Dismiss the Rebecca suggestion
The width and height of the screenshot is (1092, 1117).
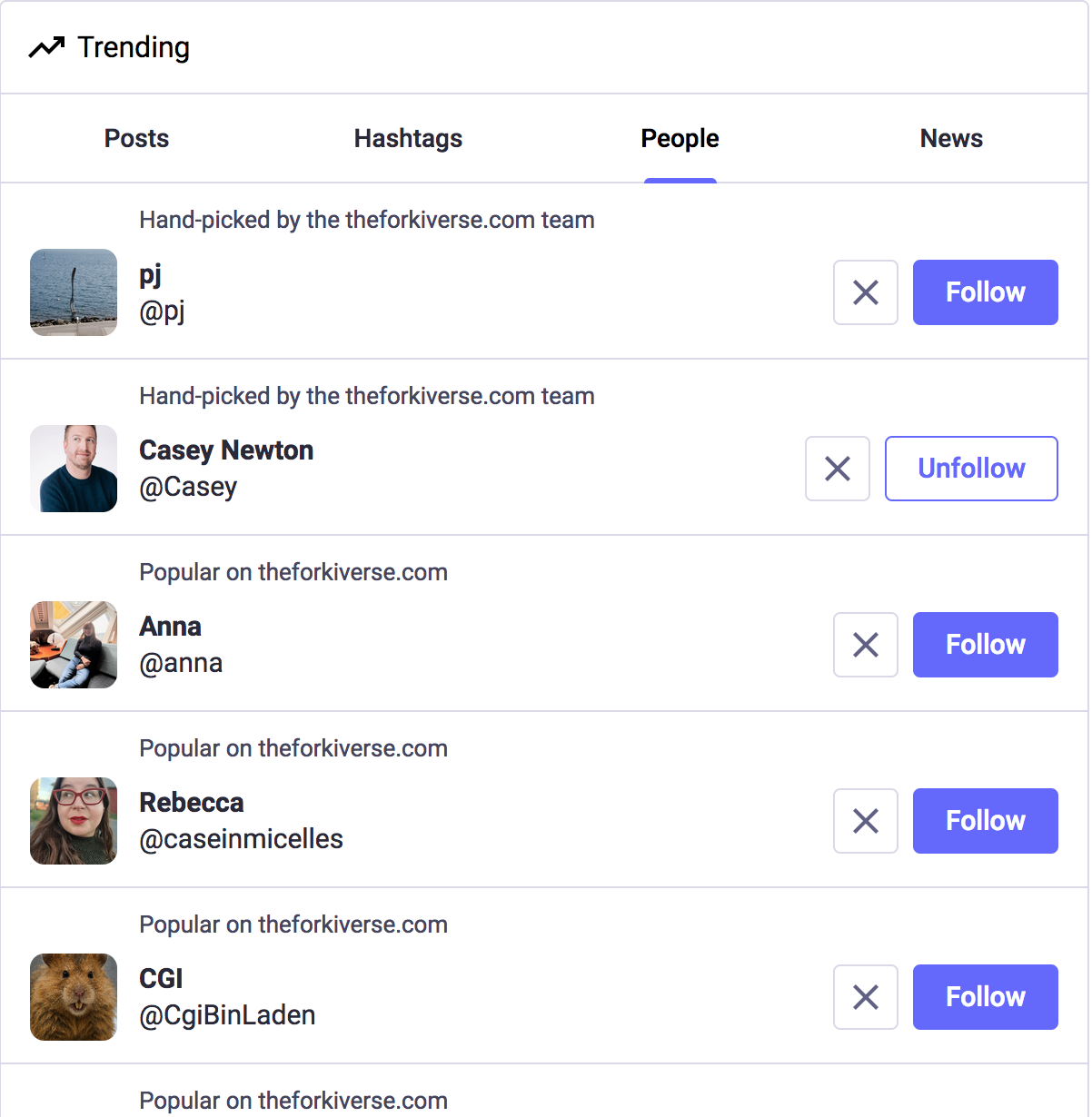point(865,821)
